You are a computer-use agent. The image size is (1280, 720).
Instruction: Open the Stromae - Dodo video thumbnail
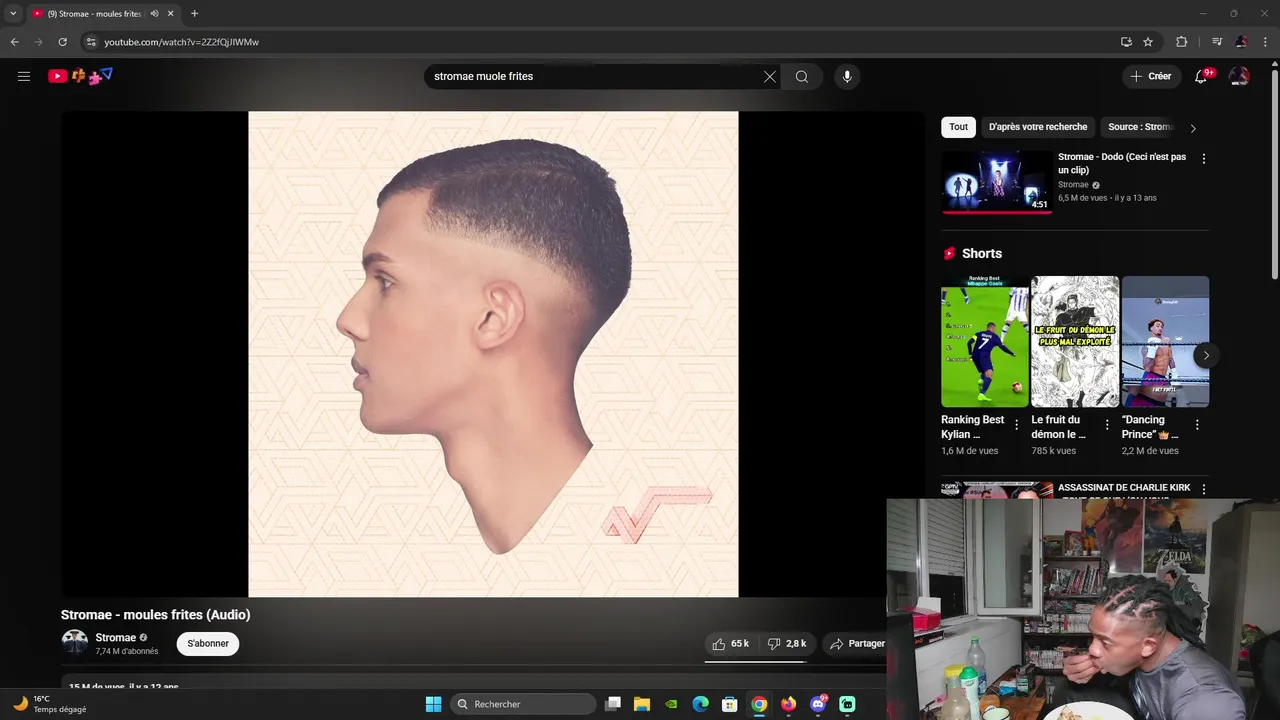997,182
